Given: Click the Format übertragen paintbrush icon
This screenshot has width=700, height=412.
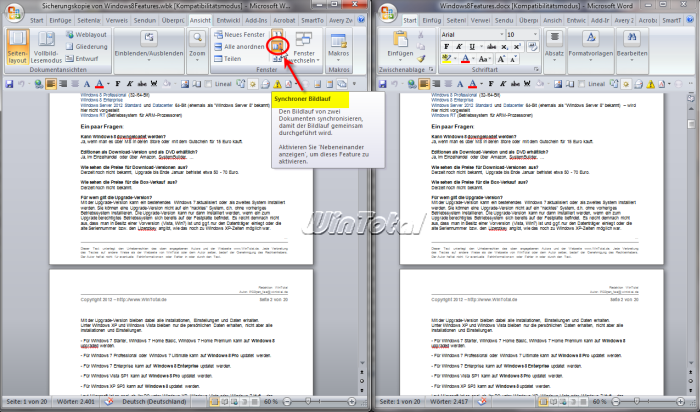Looking at the screenshot, I should click(x=421, y=58).
